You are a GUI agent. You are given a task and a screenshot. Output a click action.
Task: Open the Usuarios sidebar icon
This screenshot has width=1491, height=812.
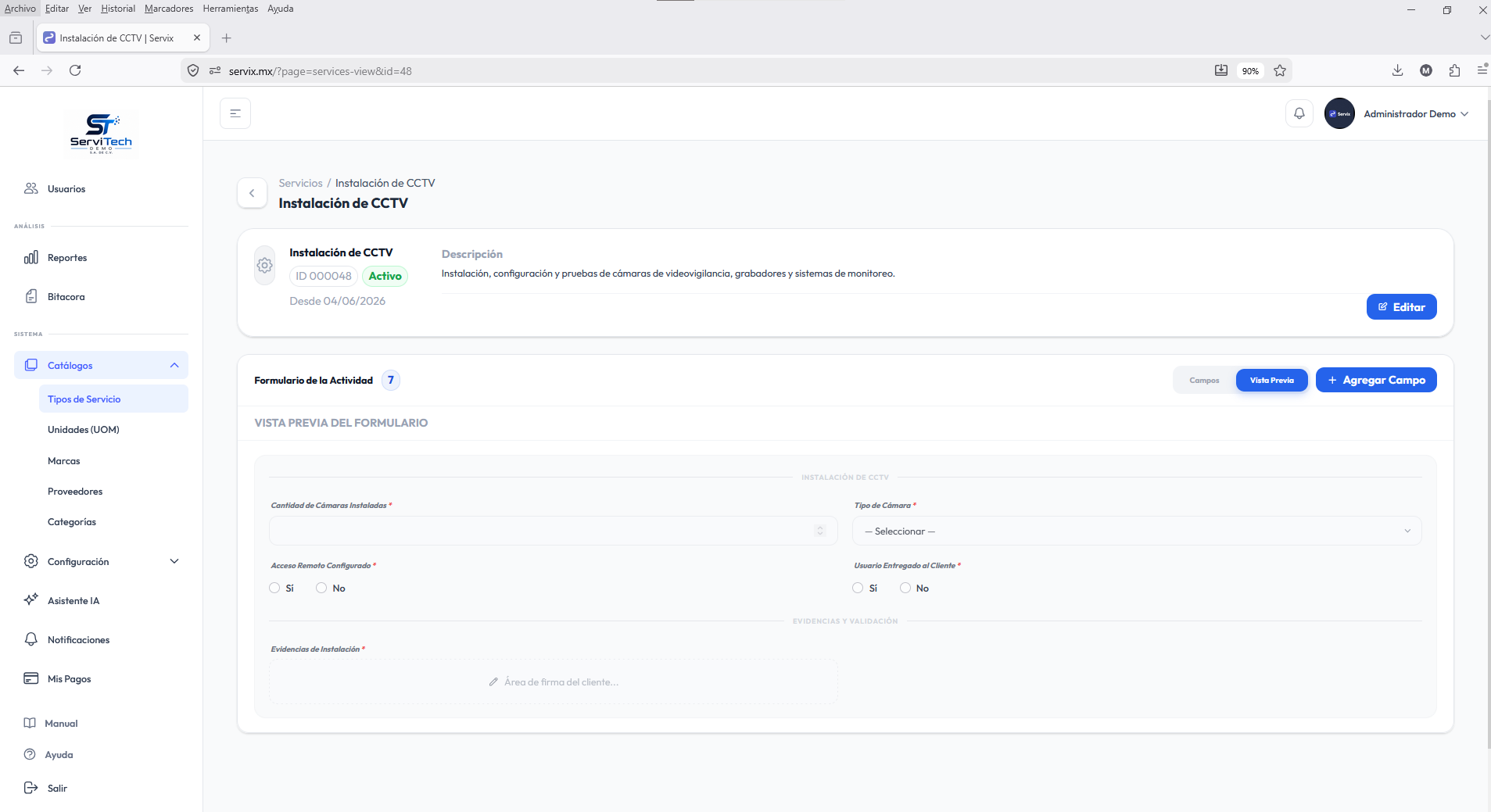click(x=31, y=188)
